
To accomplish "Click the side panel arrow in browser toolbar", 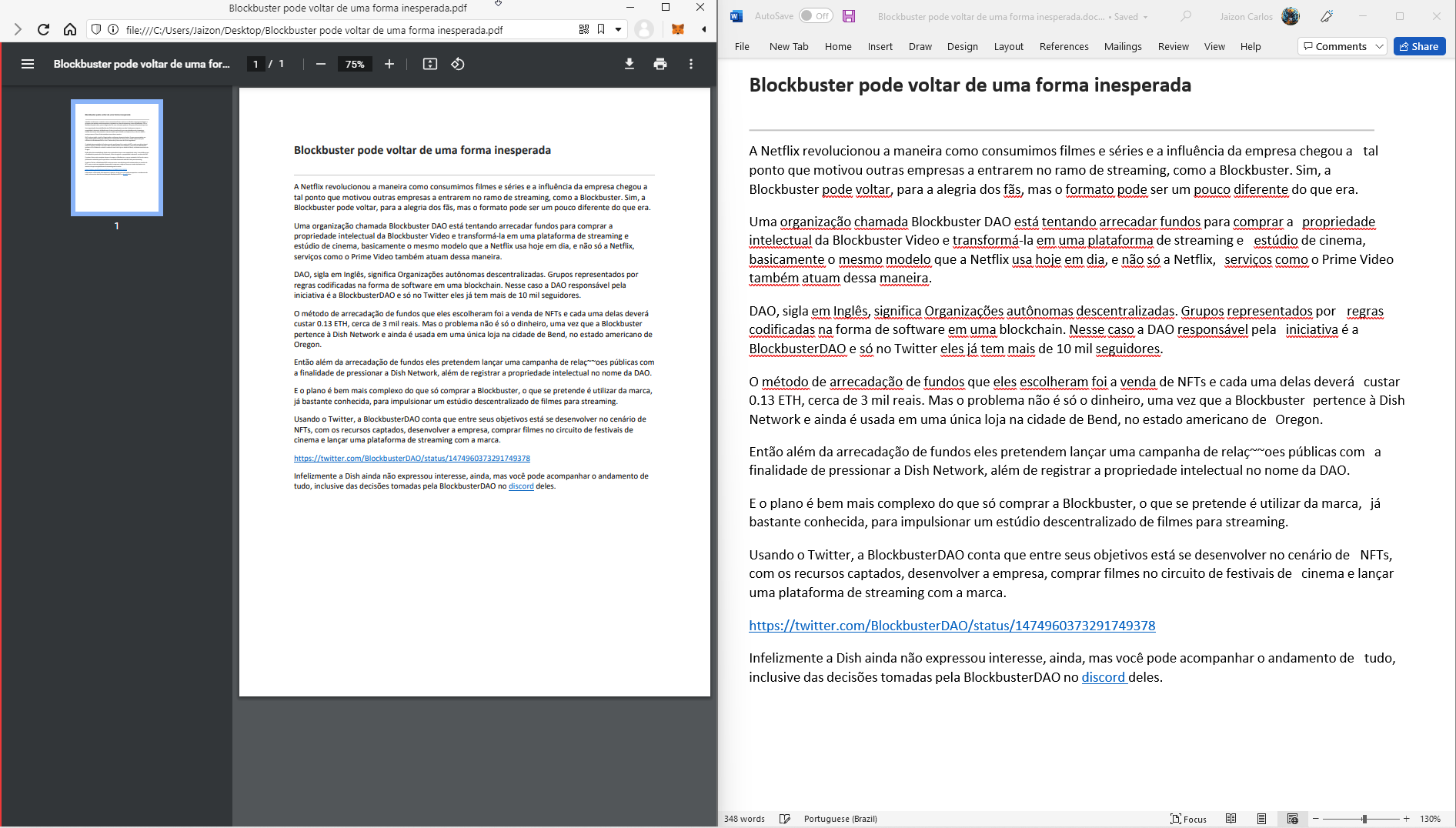I will [704, 29].
